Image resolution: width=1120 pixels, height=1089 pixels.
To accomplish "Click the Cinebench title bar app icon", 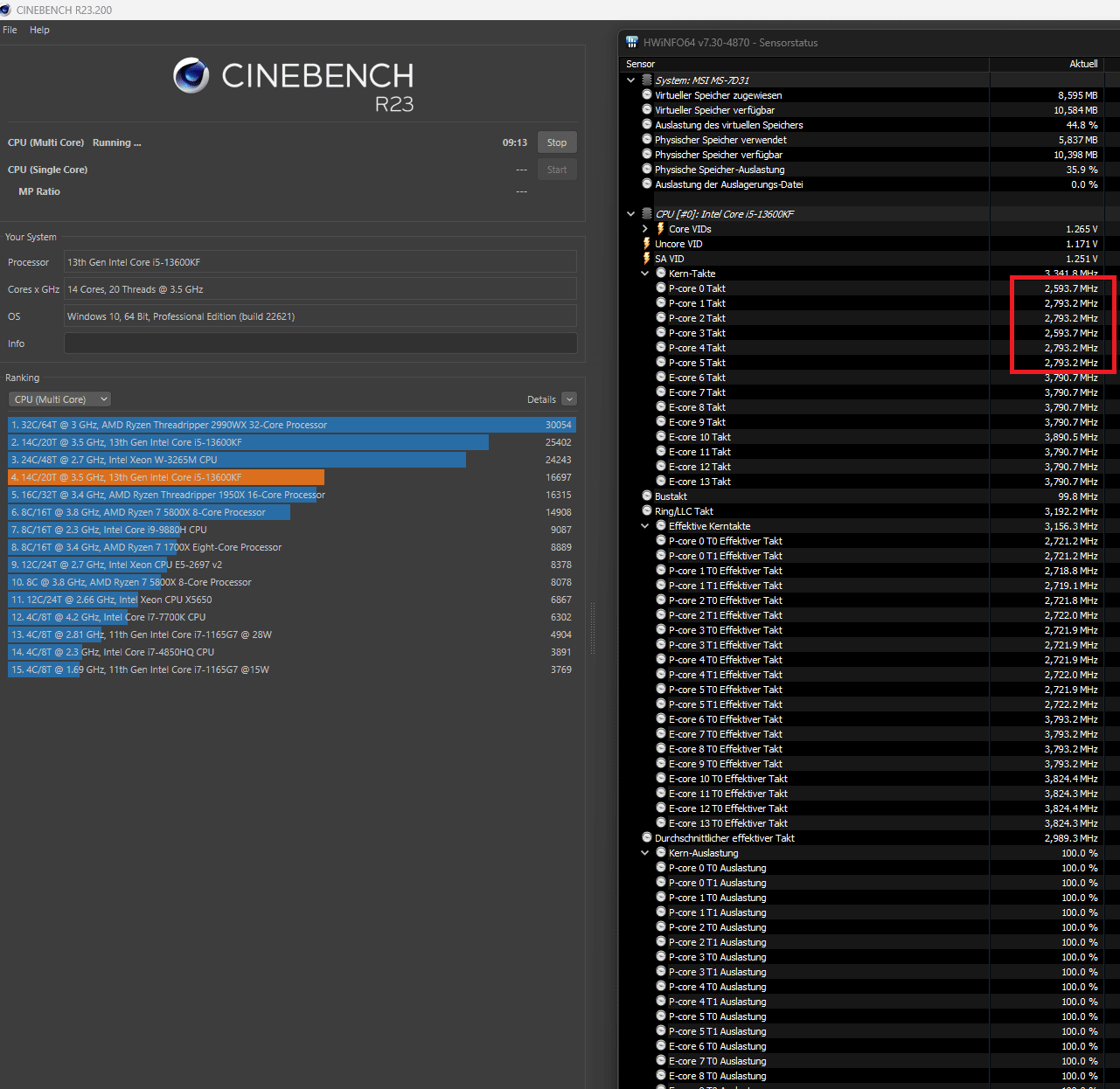I will point(6,10).
